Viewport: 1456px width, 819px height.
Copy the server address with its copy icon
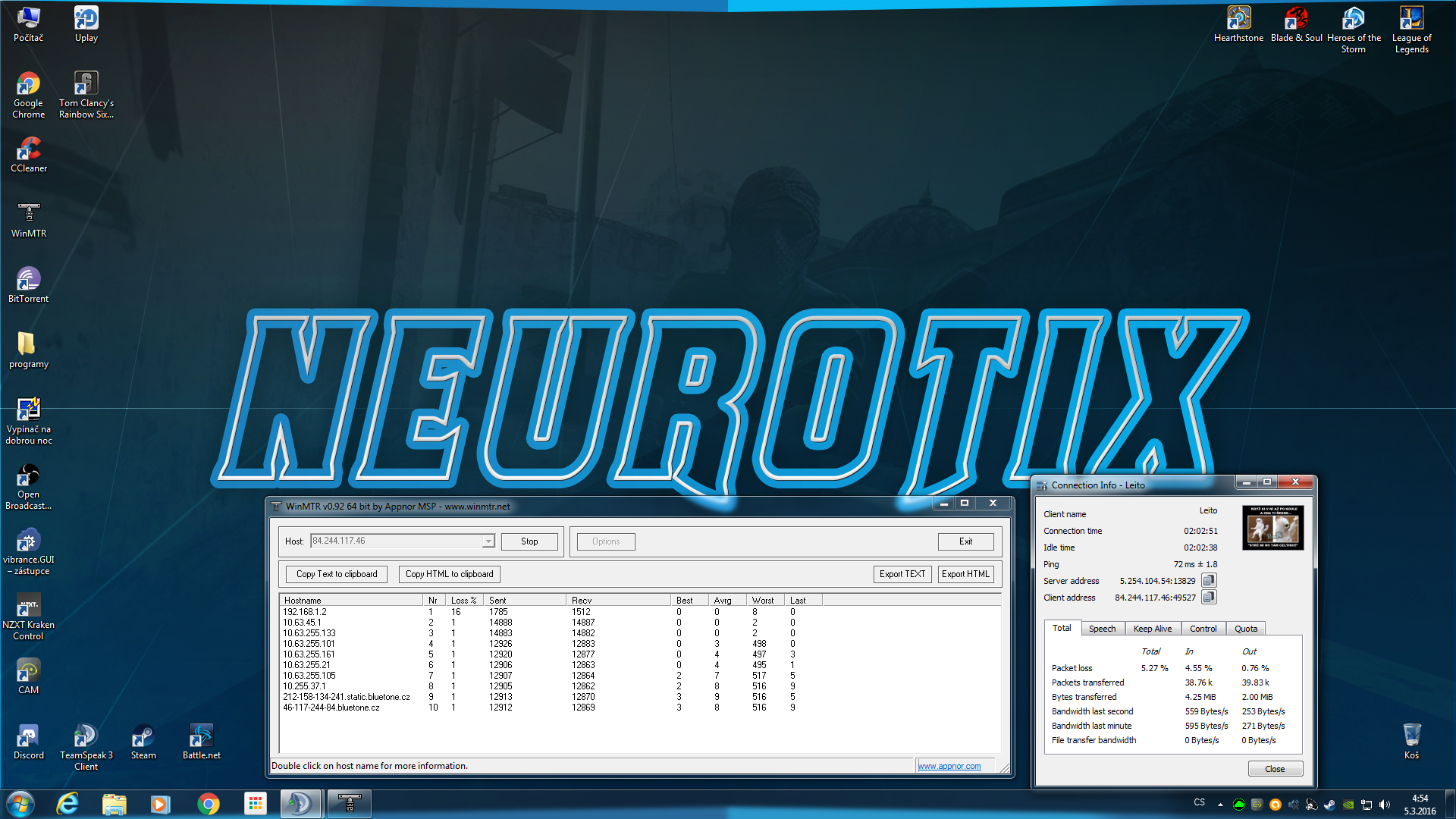(x=1209, y=581)
